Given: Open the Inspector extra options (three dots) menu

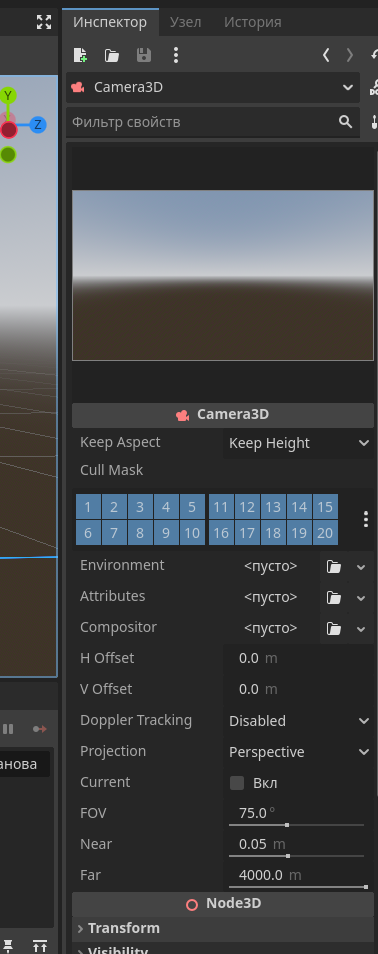Looking at the screenshot, I should [x=176, y=55].
